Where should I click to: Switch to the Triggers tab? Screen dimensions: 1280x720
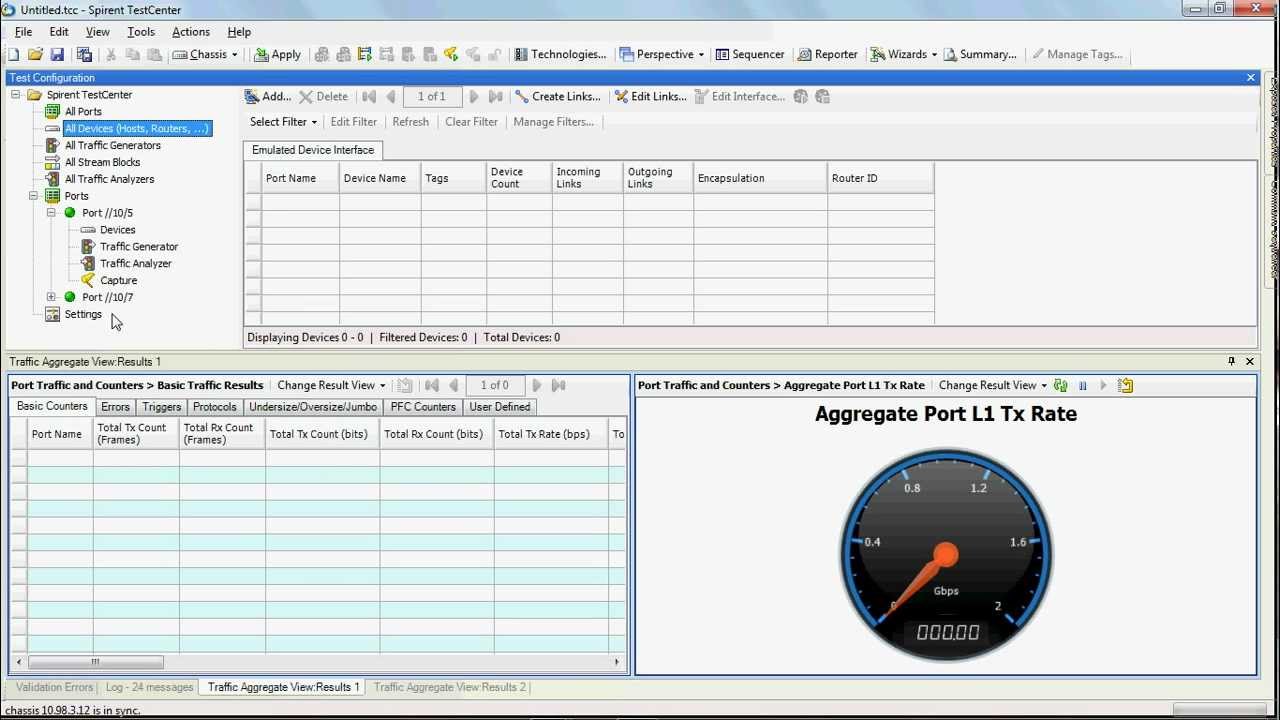coord(161,407)
